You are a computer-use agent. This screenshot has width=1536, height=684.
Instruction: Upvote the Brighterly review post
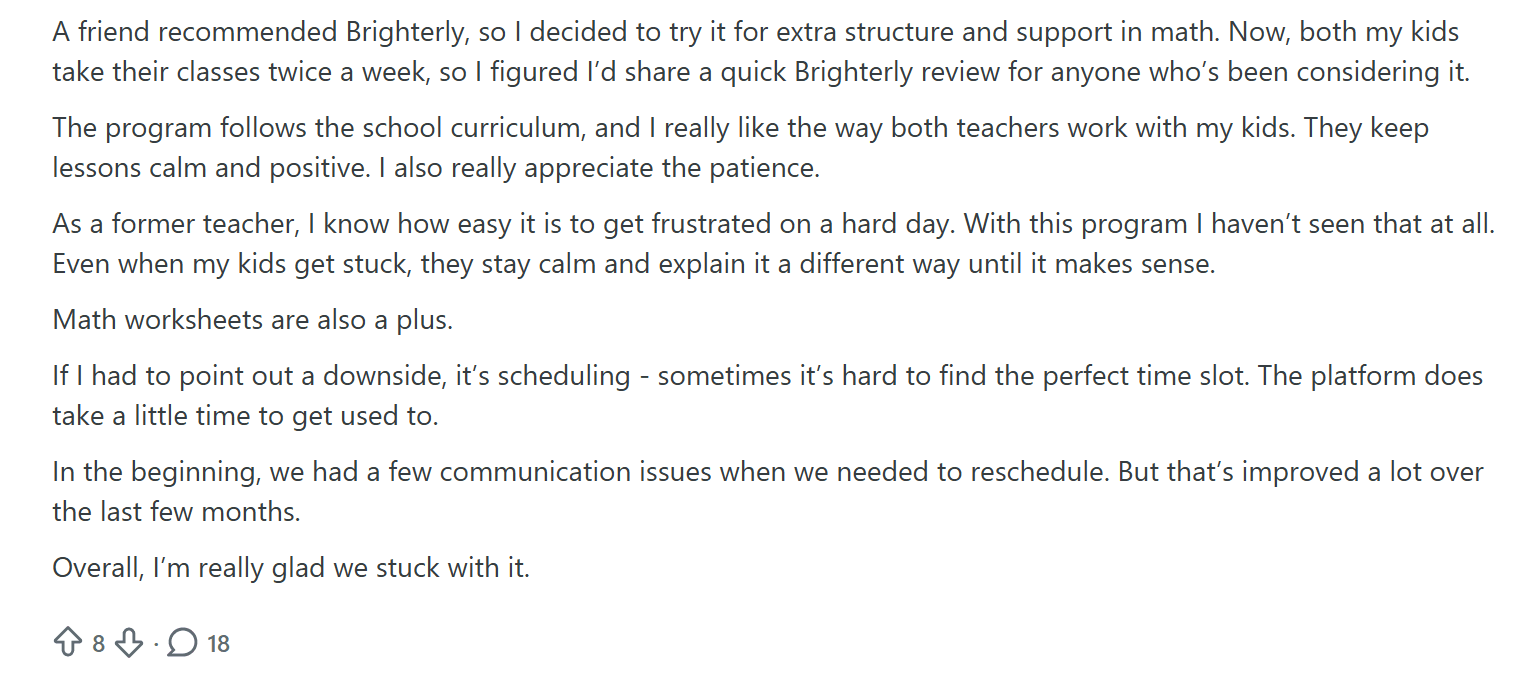[67, 643]
